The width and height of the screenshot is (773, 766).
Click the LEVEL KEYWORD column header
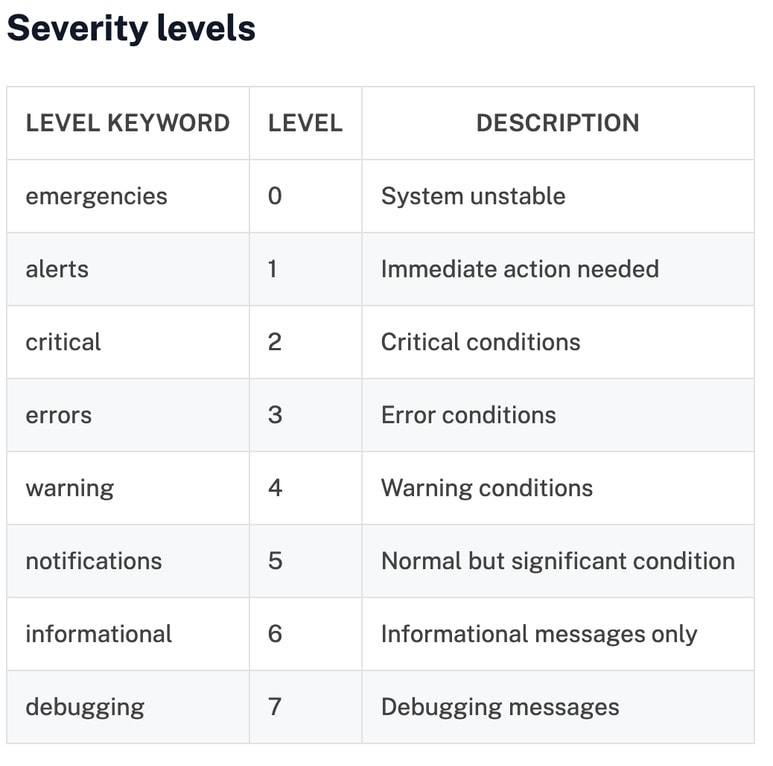(x=128, y=123)
